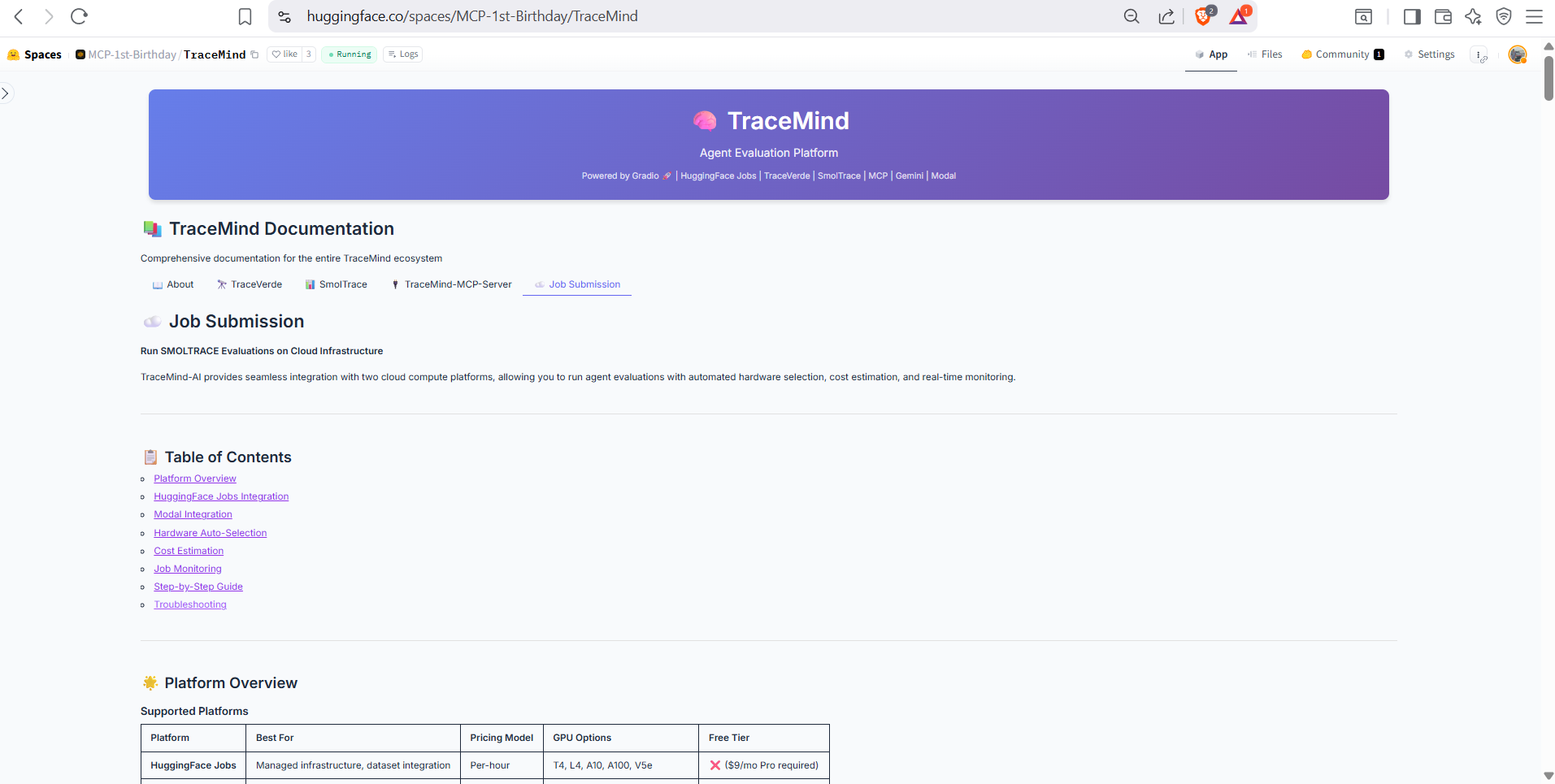Go back to the previous page
The image size is (1555, 784).
[19, 16]
